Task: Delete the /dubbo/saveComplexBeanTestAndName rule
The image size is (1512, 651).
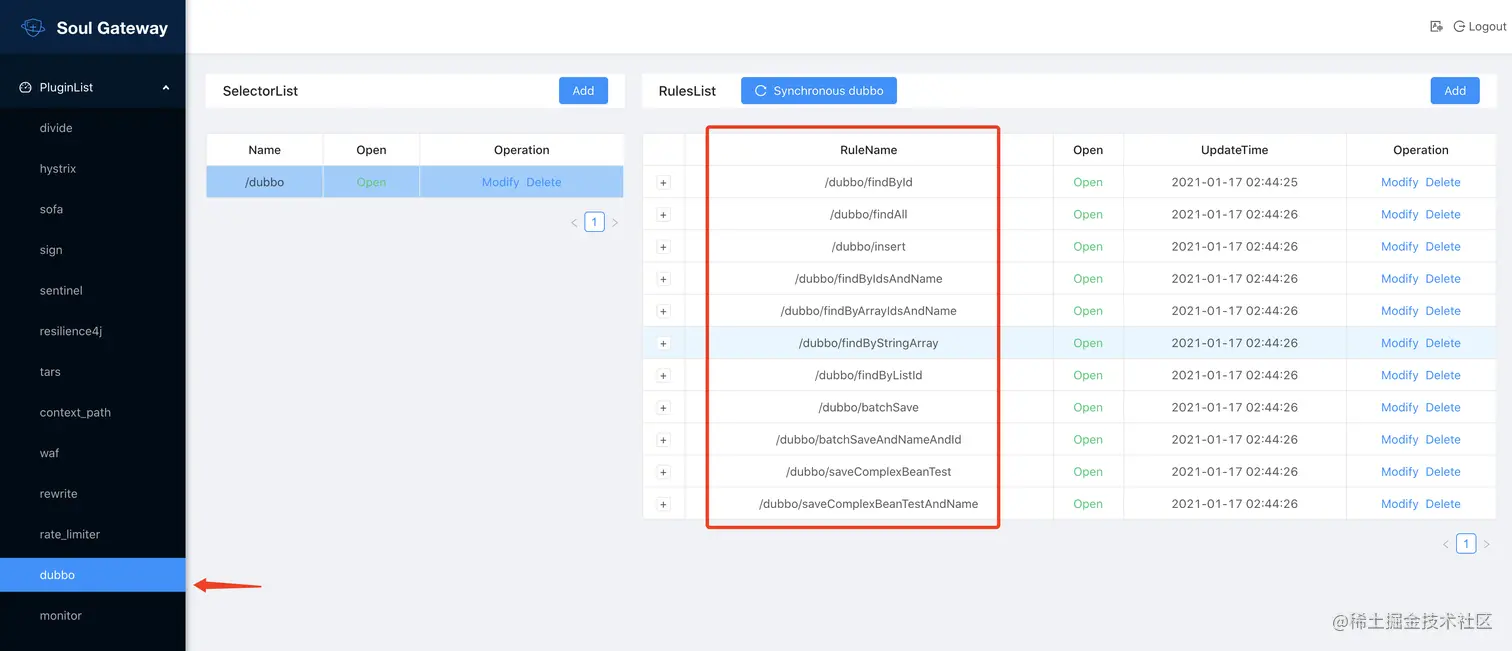Action: (x=1443, y=504)
